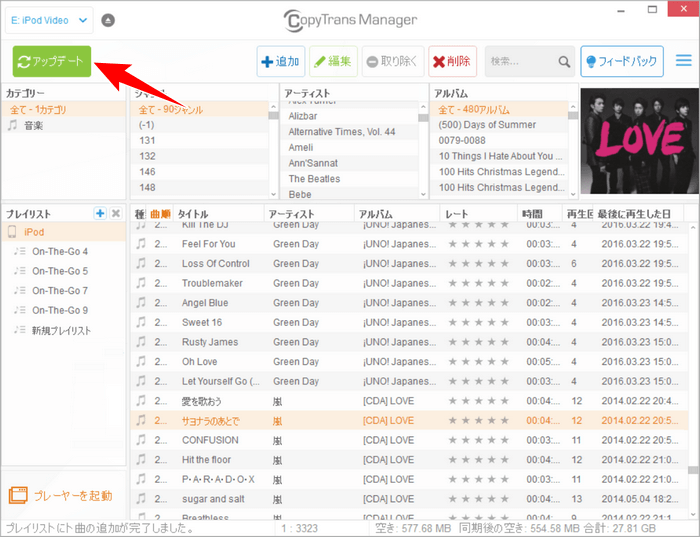Viewport: 700px width, 537px height.
Task: Select track Troublemaker
Action: pyautogui.click(x=409, y=283)
